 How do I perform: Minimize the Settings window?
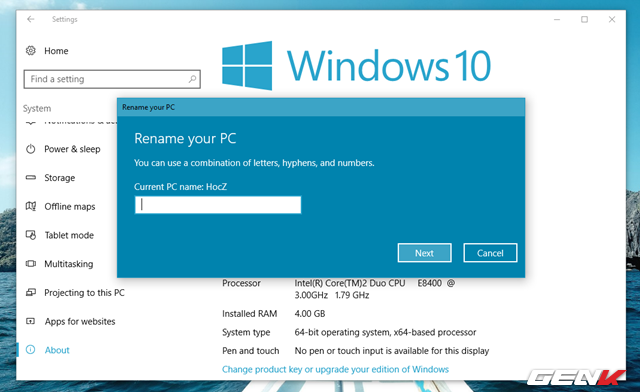point(557,19)
